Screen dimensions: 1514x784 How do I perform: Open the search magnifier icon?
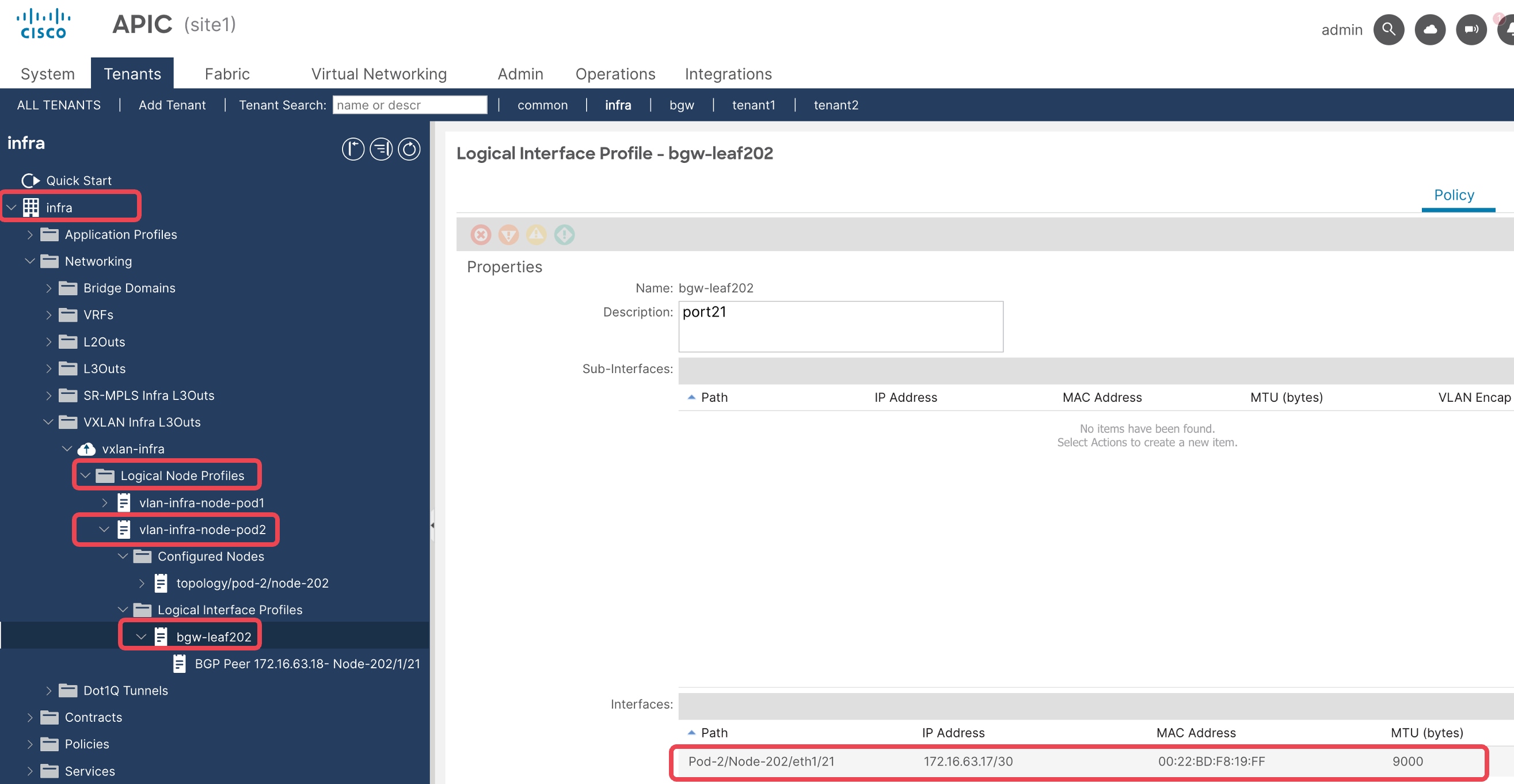[x=1389, y=29]
